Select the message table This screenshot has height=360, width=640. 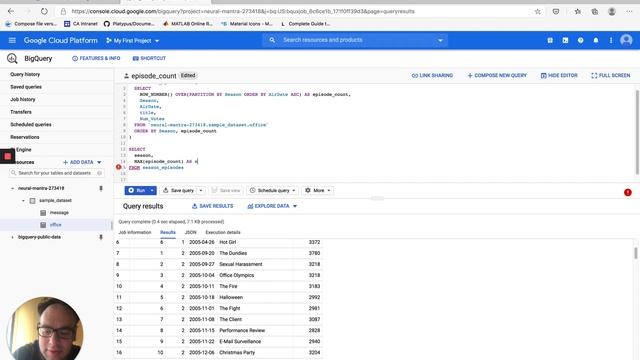(59, 213)
